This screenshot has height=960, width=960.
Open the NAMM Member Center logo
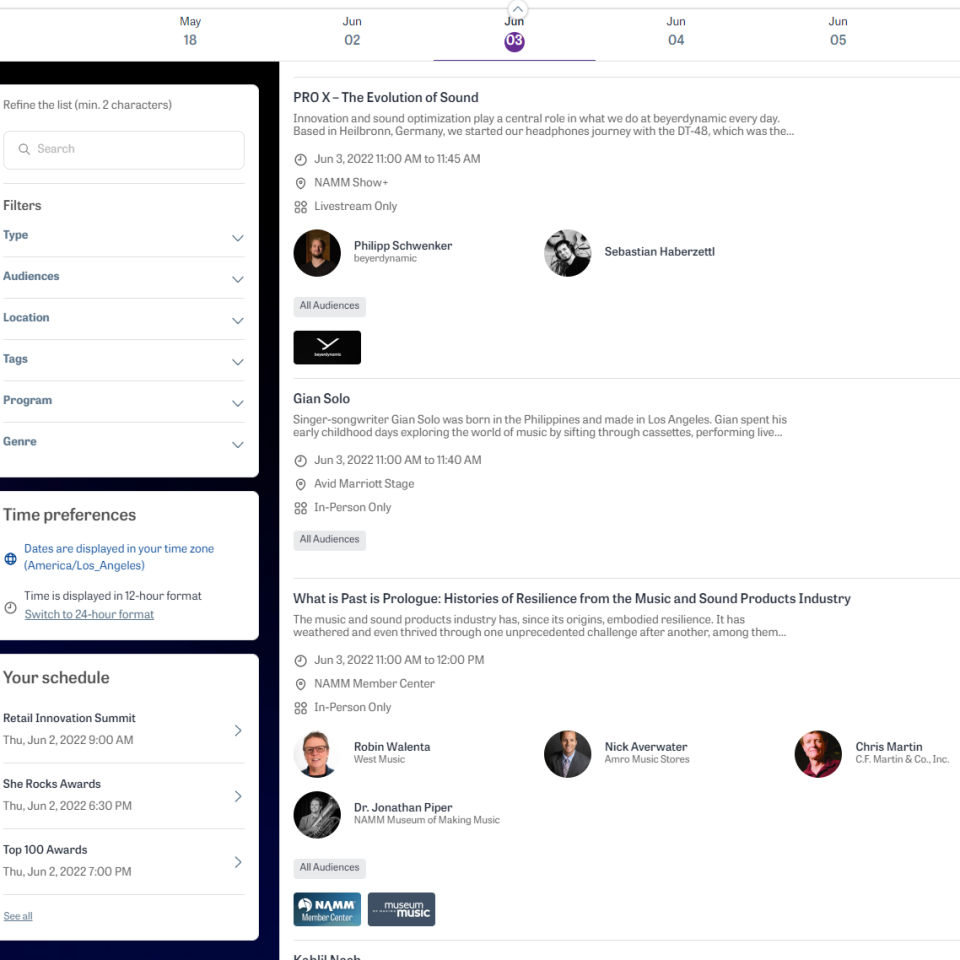(x=327, y=909)
